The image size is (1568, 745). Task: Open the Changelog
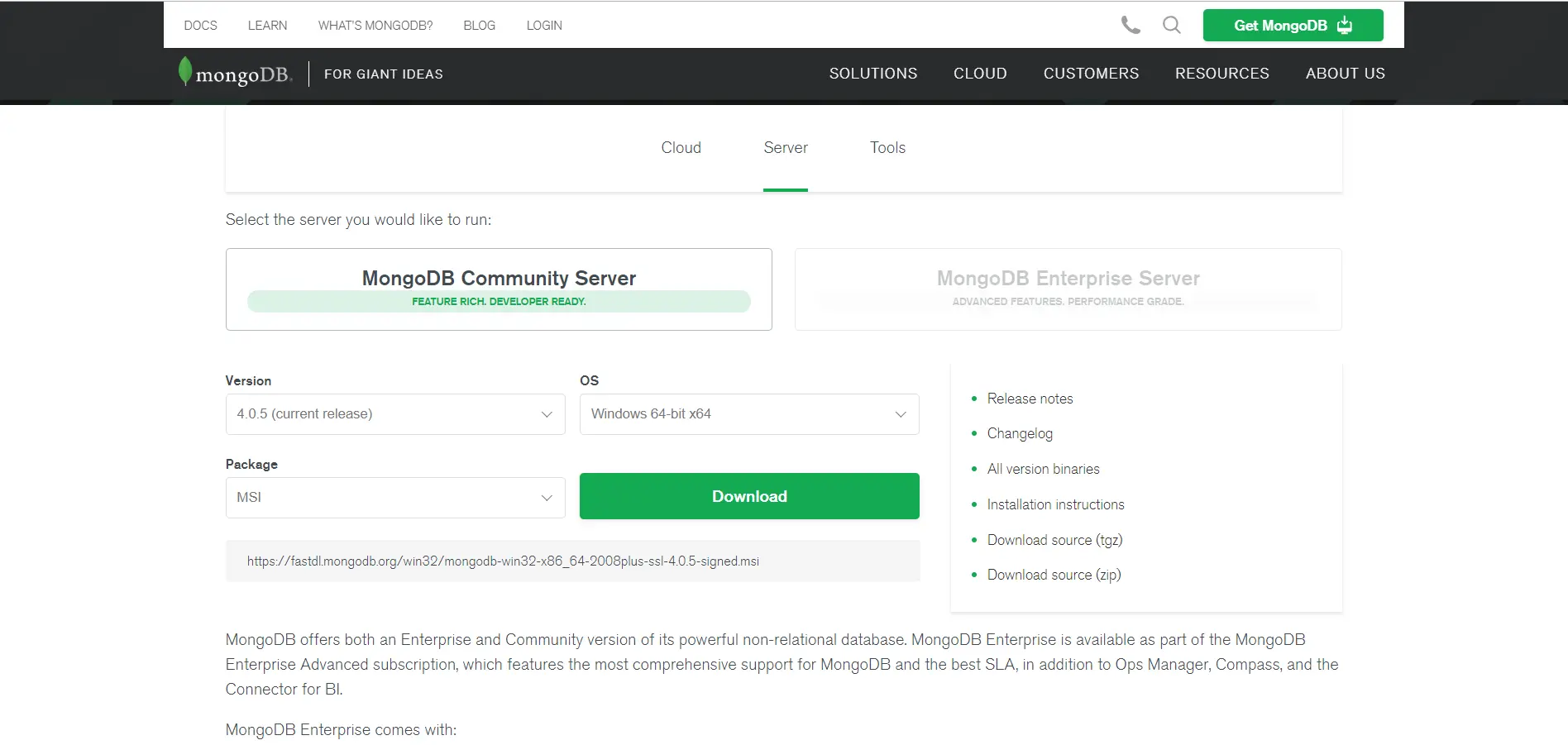click(1019, 433)
